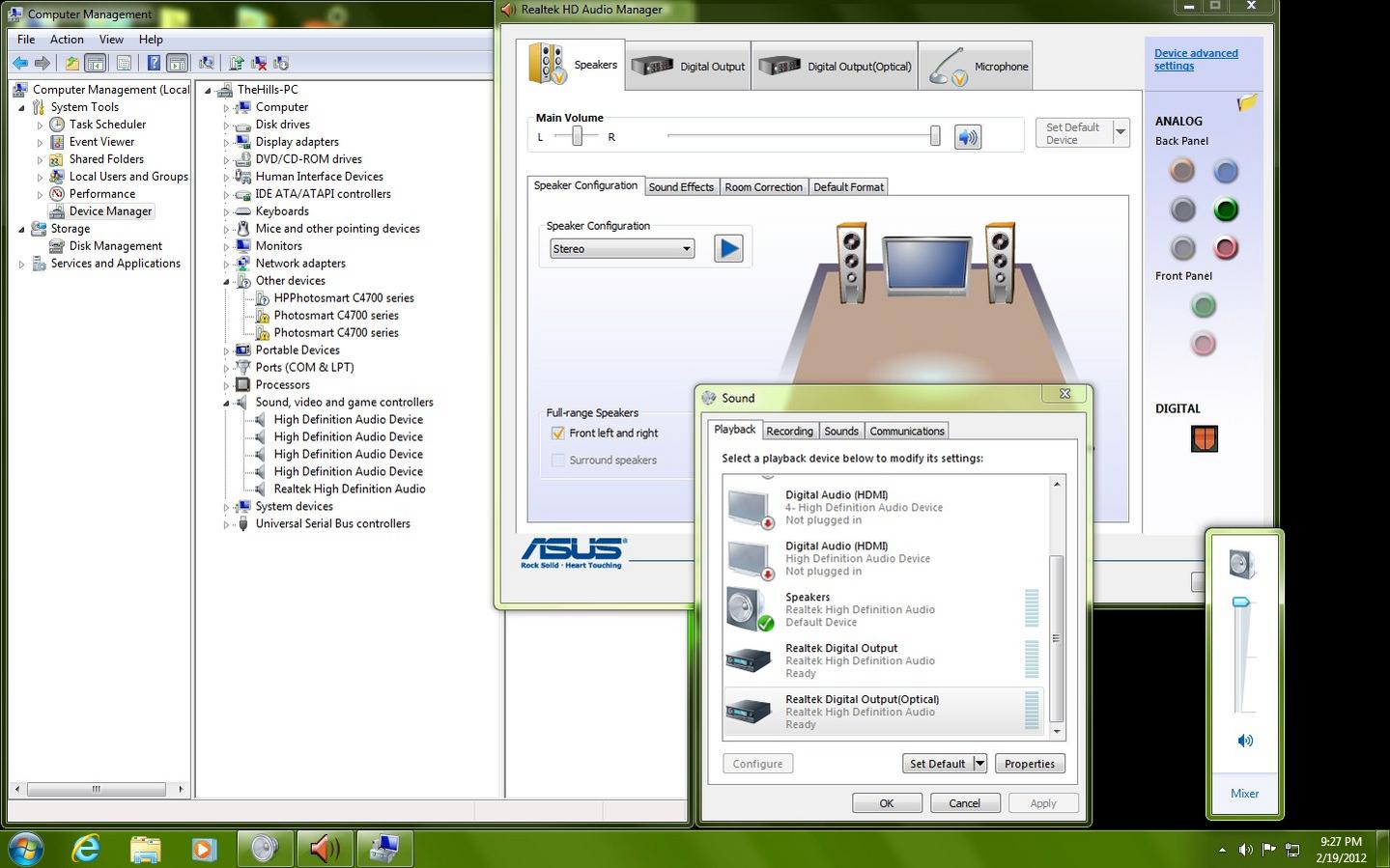Click the Device advanced settings link

pos(1196,59)
